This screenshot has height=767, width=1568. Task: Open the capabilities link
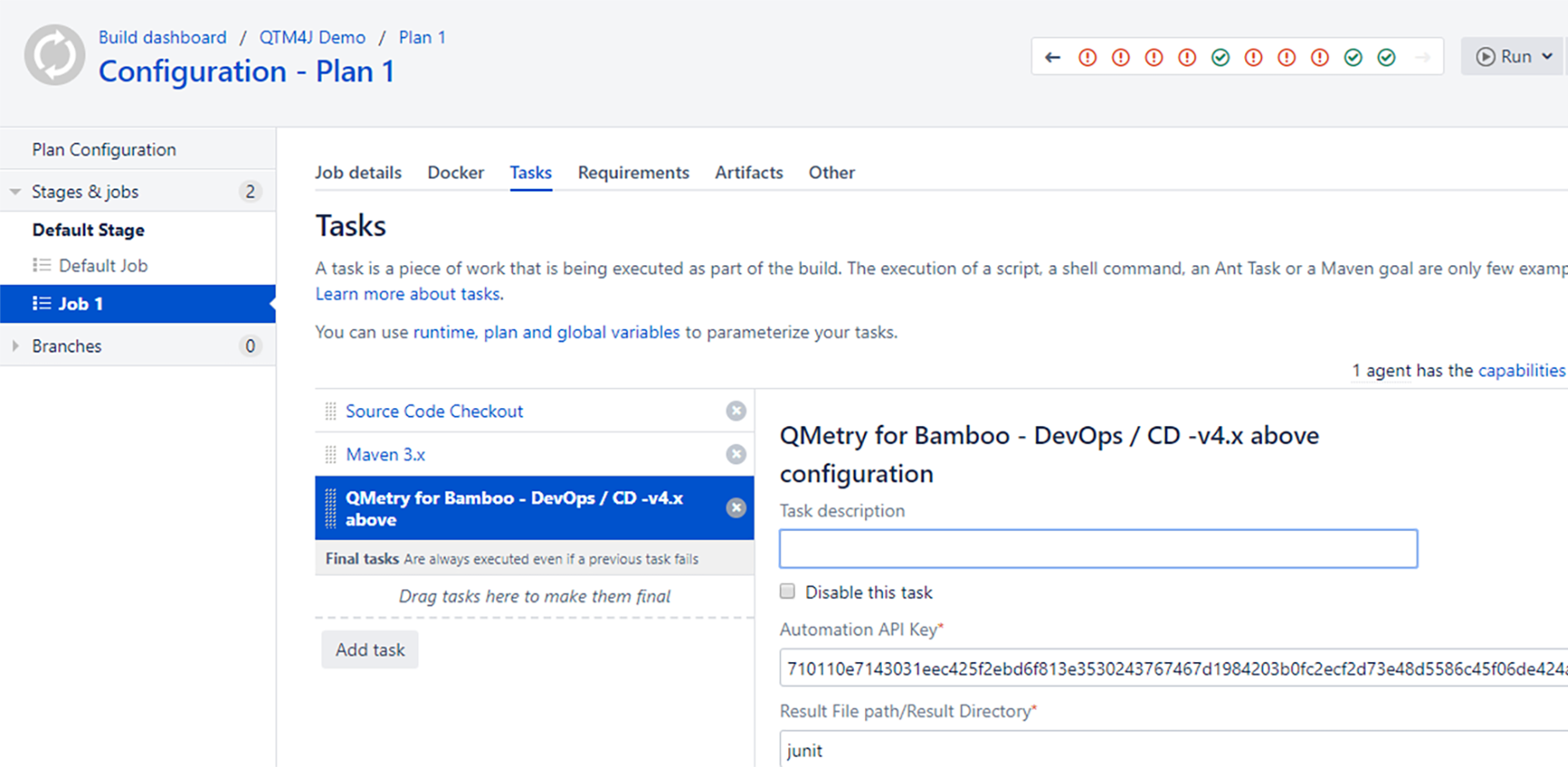click(1522, 371)
